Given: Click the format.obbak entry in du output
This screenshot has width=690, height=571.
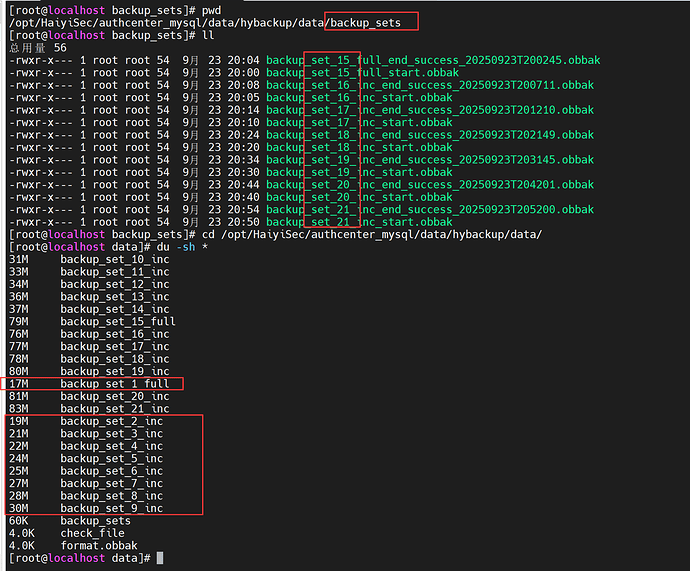Looking at the screenshot, I should coord(99,546).
